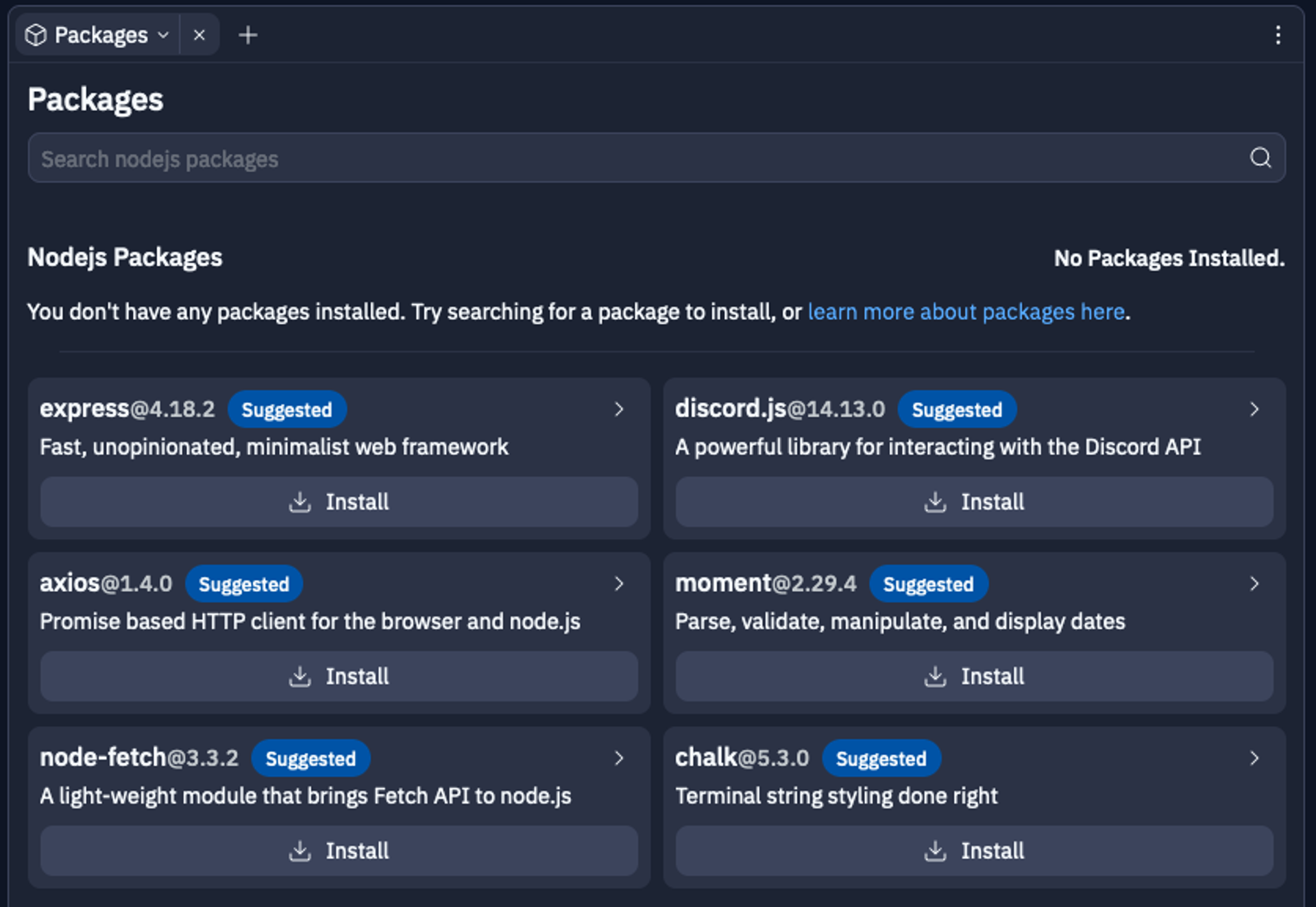Install the discord.js package
The image size is (1316, 907).
(x=974, y=502)
